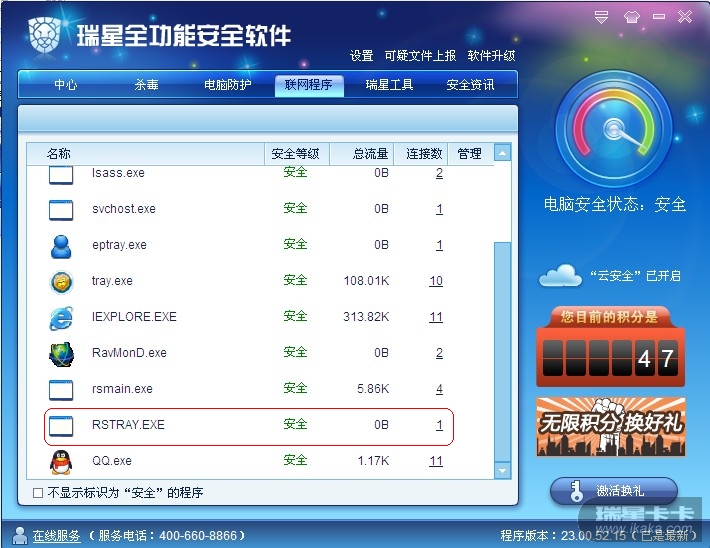
Task: Select the QQ.exe process name
Action: click(112, 461)
